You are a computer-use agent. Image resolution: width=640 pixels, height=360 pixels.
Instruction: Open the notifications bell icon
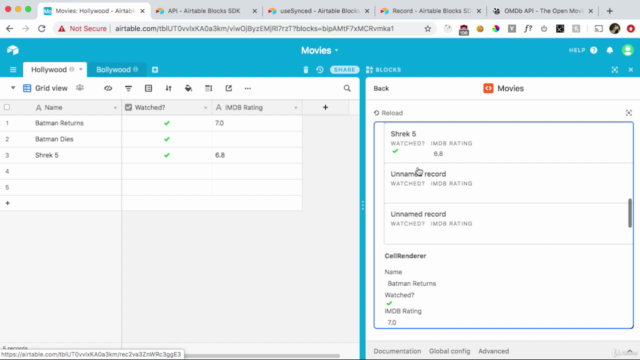point(610,50)
